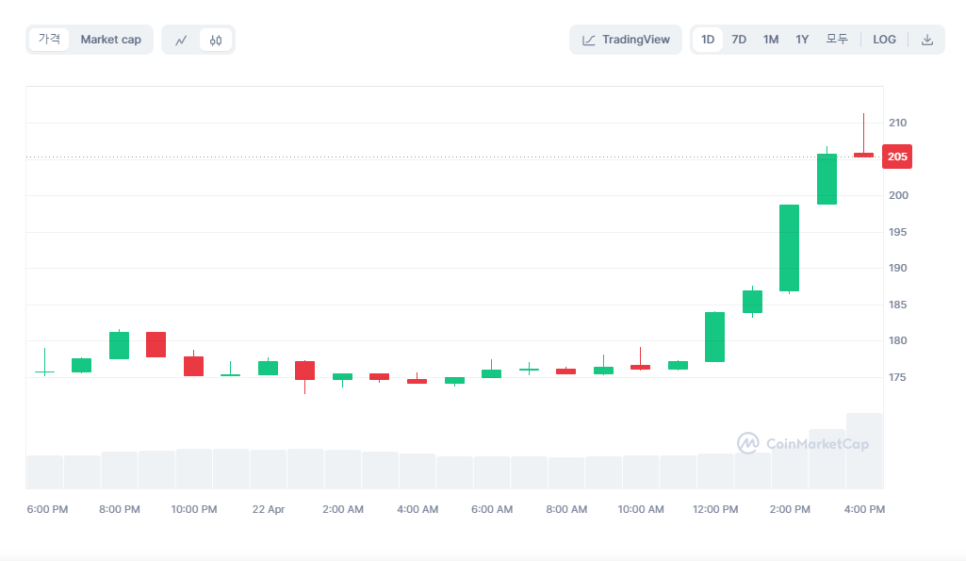
Task: Click the 200 price axis label
Action: tap(898, 195)
